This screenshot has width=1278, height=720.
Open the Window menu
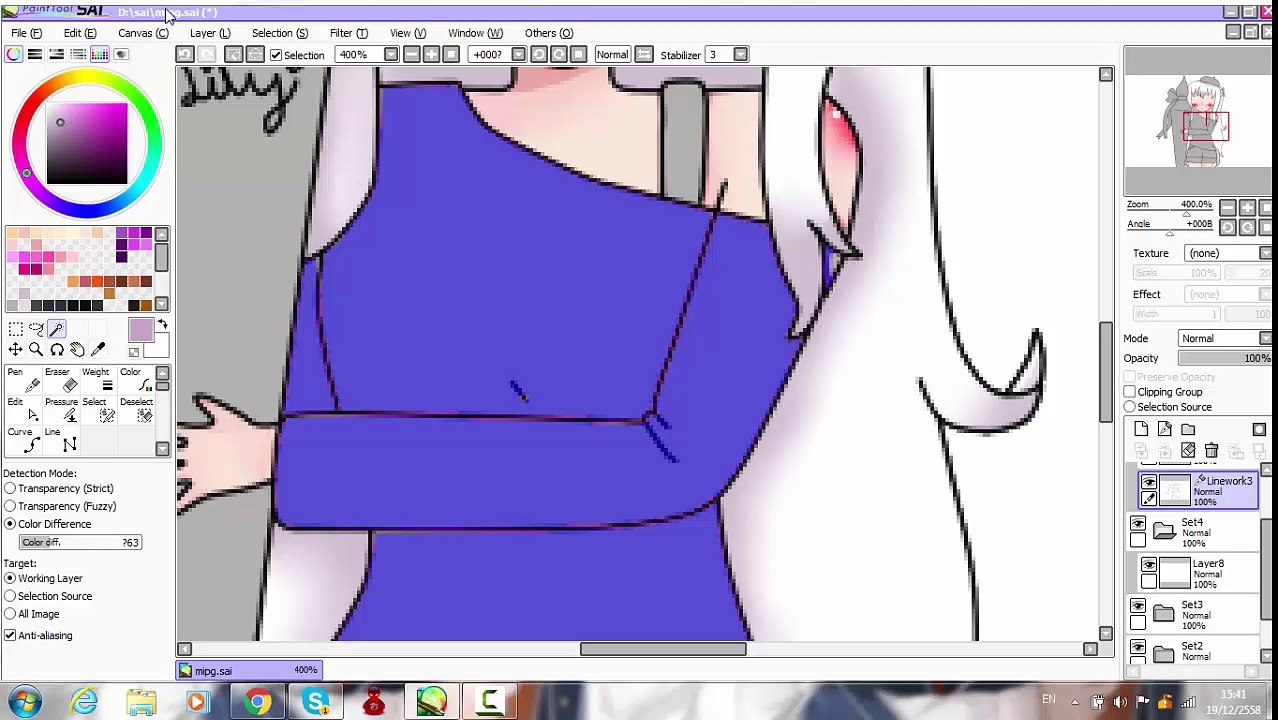[475, 33]
